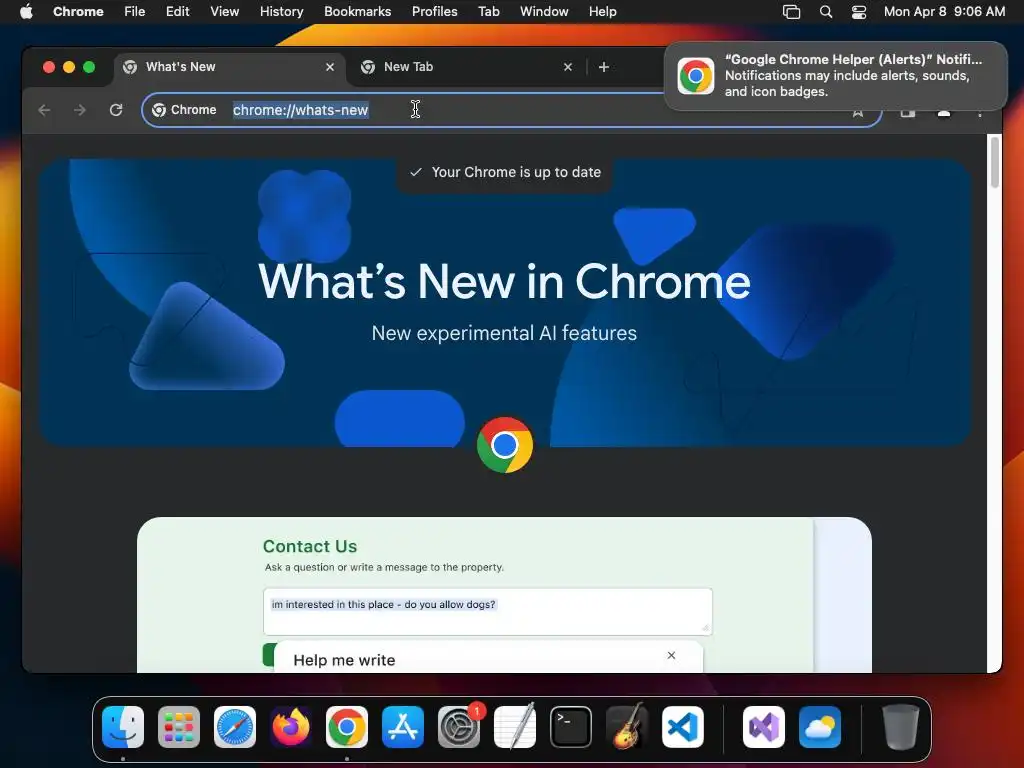Viewport: 1024px width, 768px height.
Task: Open the Apple menu
Action: (x=26, y=11)
